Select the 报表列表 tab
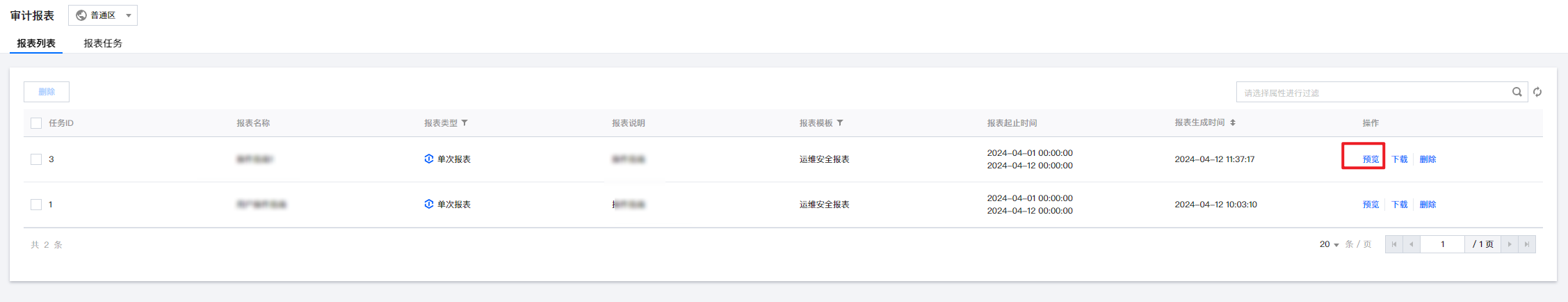 pos(36,43)
